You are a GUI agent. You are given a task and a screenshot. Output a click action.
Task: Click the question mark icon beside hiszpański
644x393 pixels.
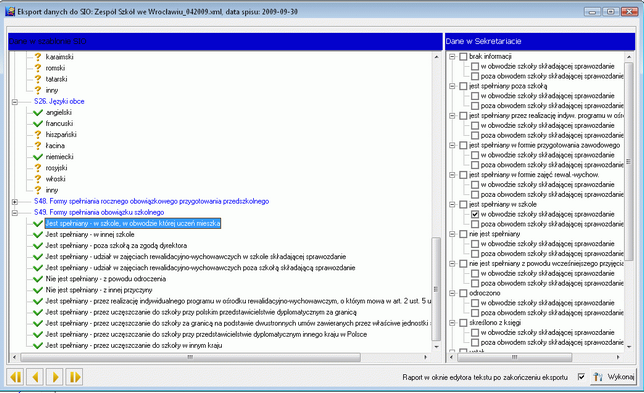click(38, 134)
